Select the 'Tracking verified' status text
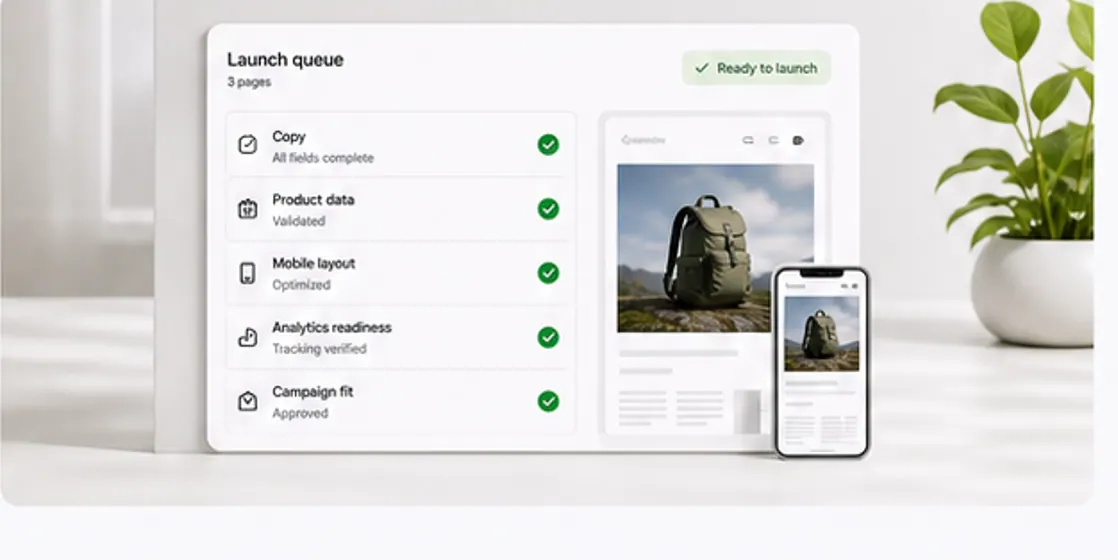Image resolution: width=1118 pixels, height=560 pixels. (x=319, y=349)
